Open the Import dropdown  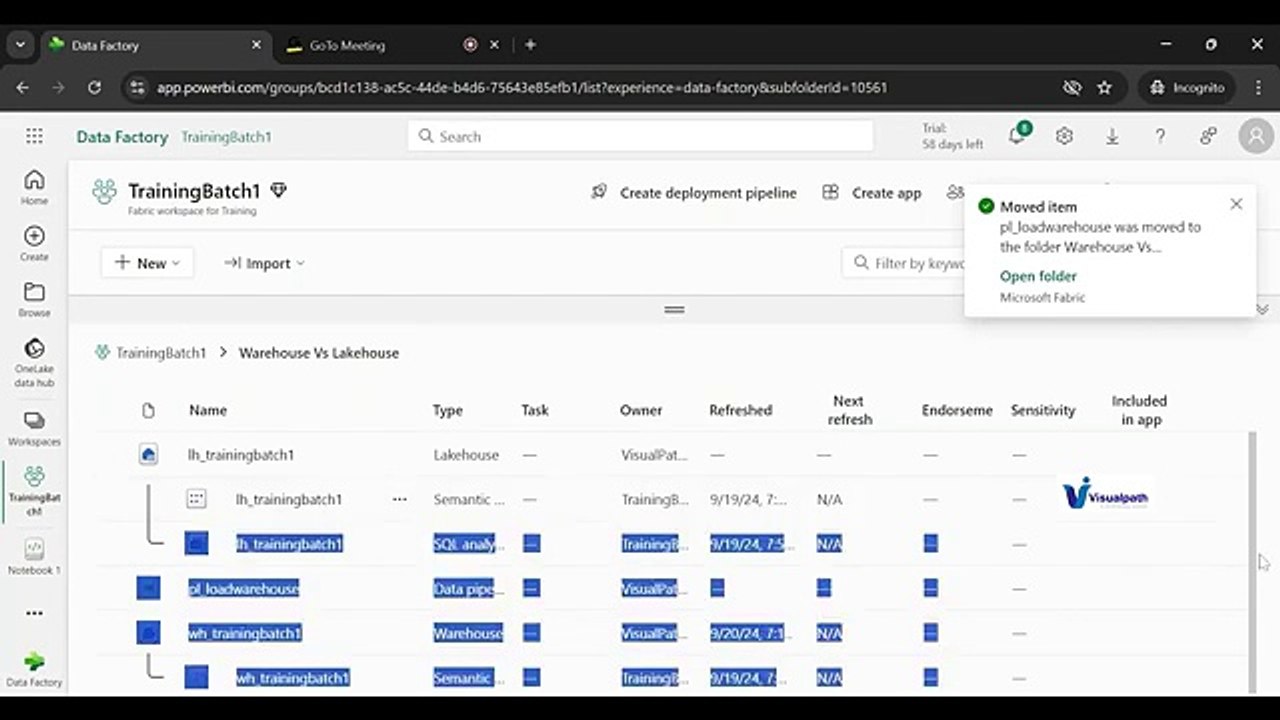[264, 263]
